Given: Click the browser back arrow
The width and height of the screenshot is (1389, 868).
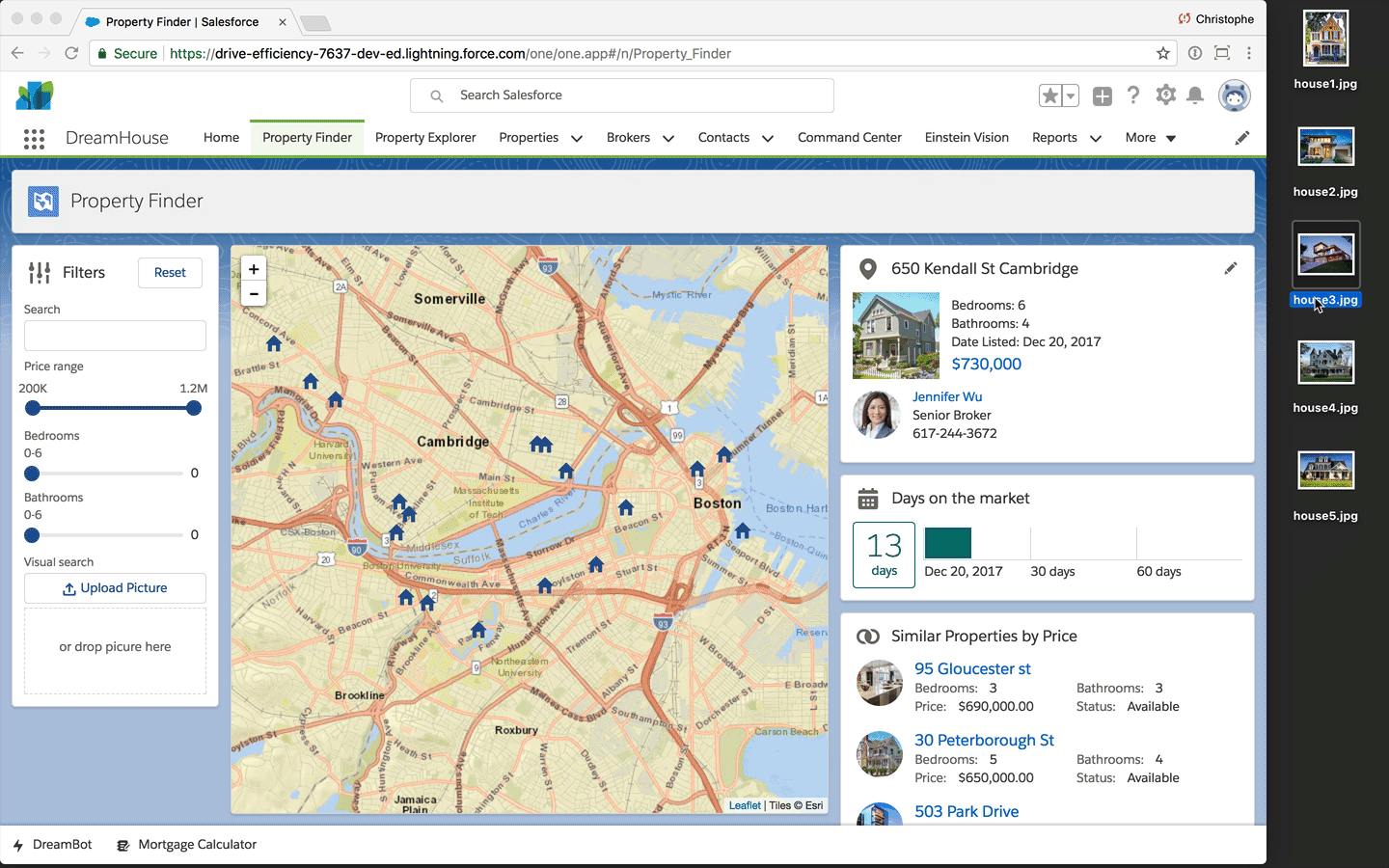Looking at the screenshot, I should (17, 53).
